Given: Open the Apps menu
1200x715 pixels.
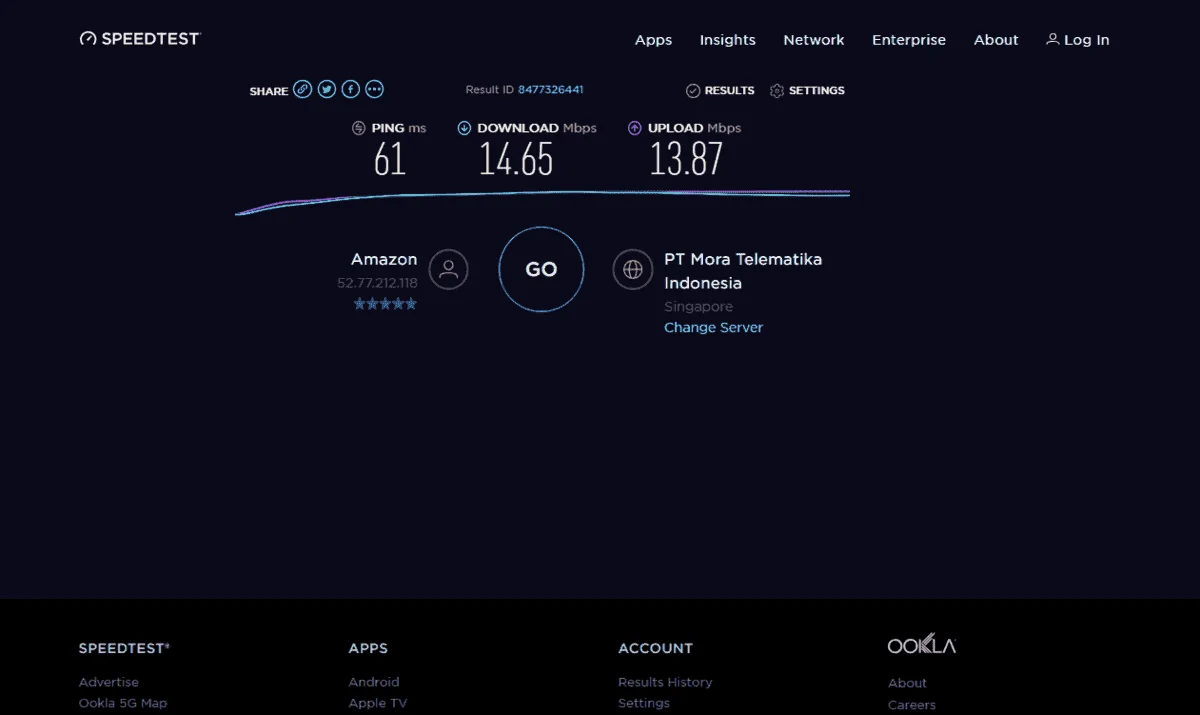Looking at the screenshot, I should point(653,40).
